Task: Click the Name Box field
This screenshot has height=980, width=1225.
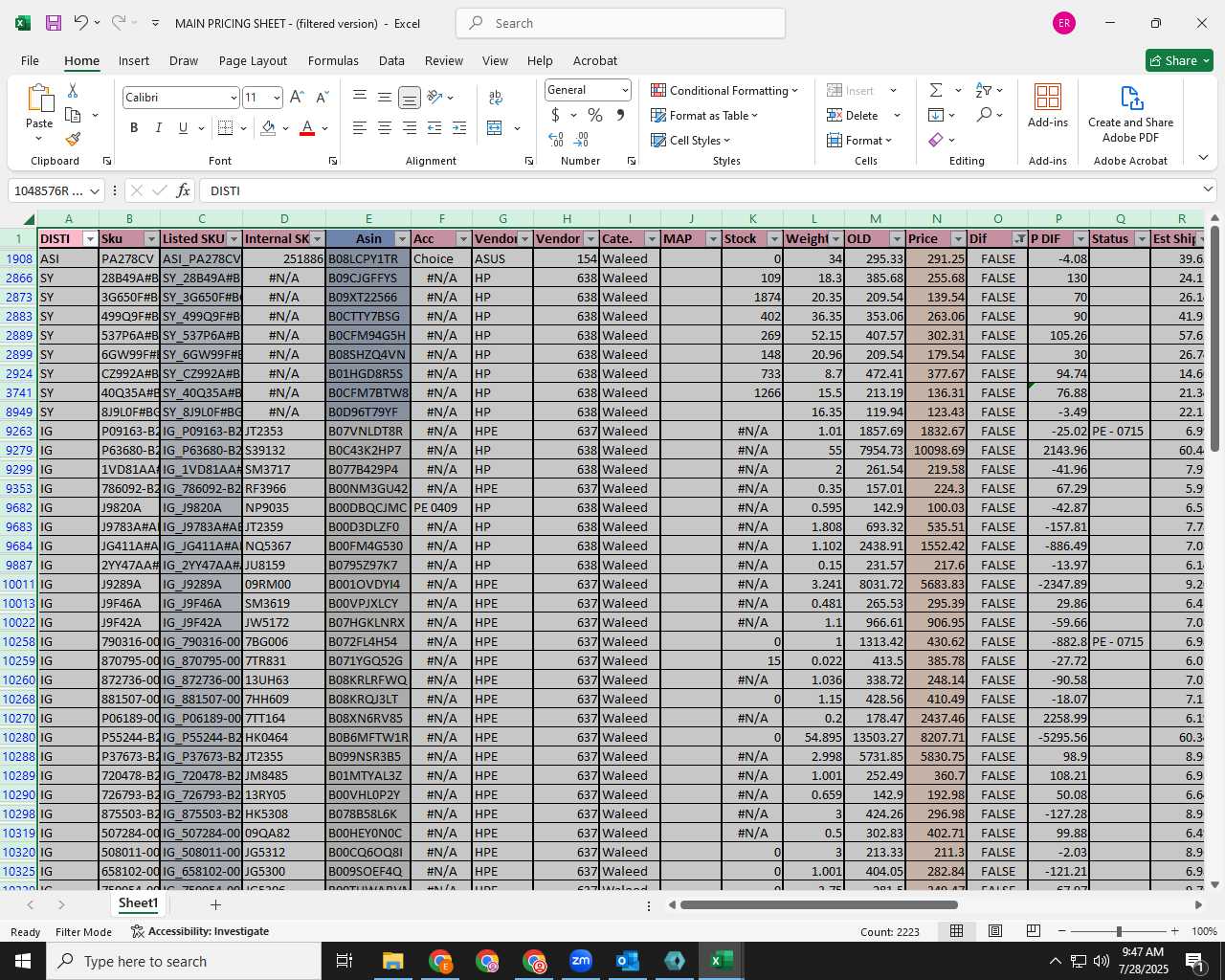Action: tap(55, 190)
